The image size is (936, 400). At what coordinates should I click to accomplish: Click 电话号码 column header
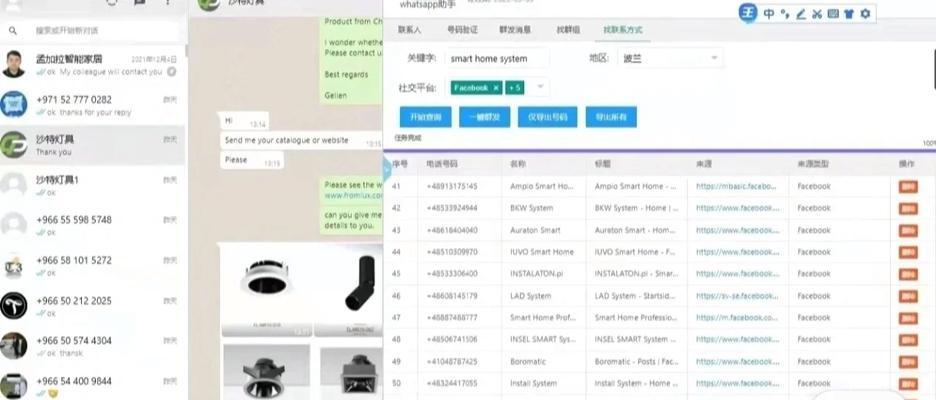(x=442, y=164)
